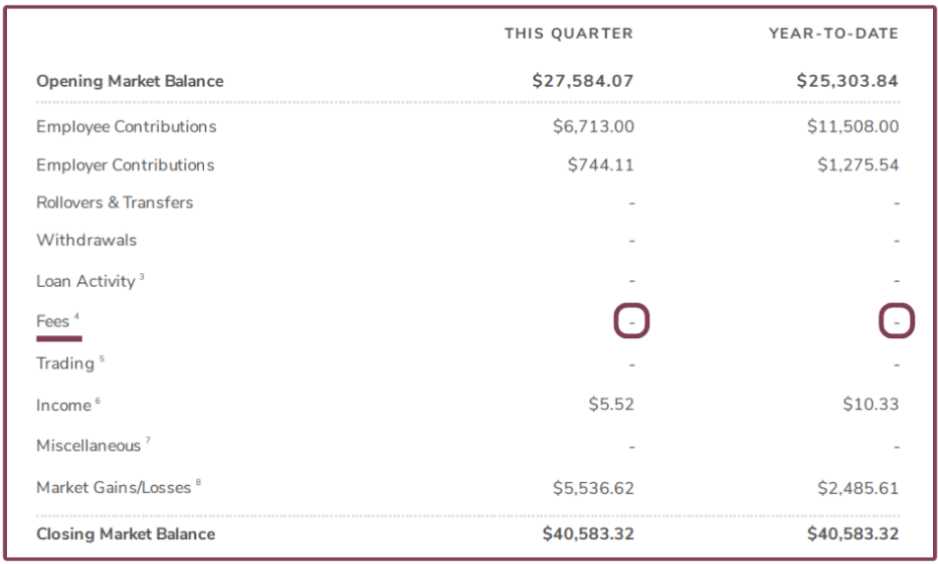Screen dimensions: 938x564
Task: Click the $6,713.00 employee contribution amount
Action: pyautogui.click(x=593, y=127)
